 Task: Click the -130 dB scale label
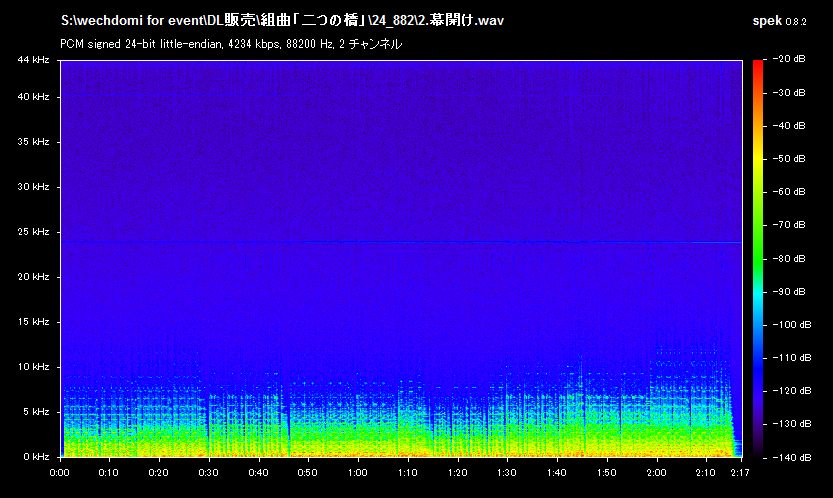pyautogui.click(x=791, y=424)
